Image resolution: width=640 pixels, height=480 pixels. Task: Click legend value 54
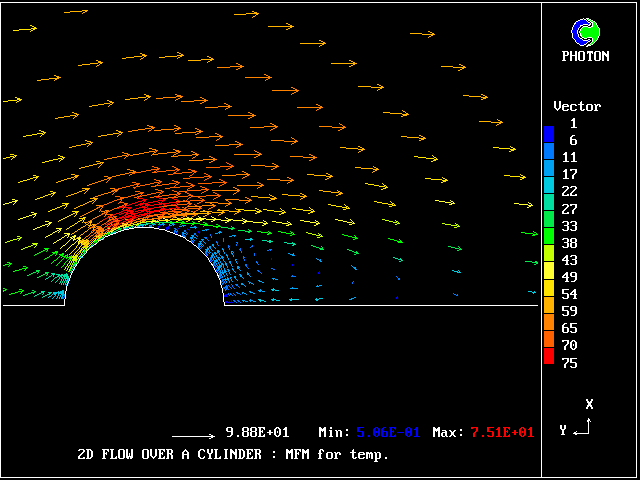tap(569, 294)
